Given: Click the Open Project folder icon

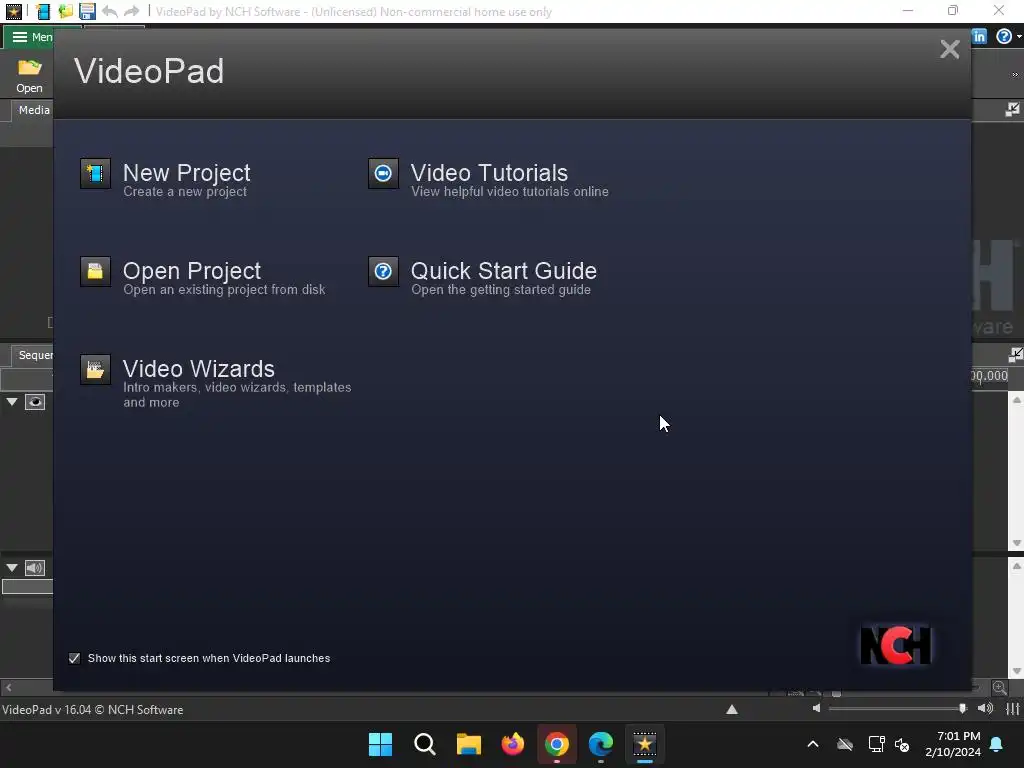Looking at the screenshot, I should (95, 272).
